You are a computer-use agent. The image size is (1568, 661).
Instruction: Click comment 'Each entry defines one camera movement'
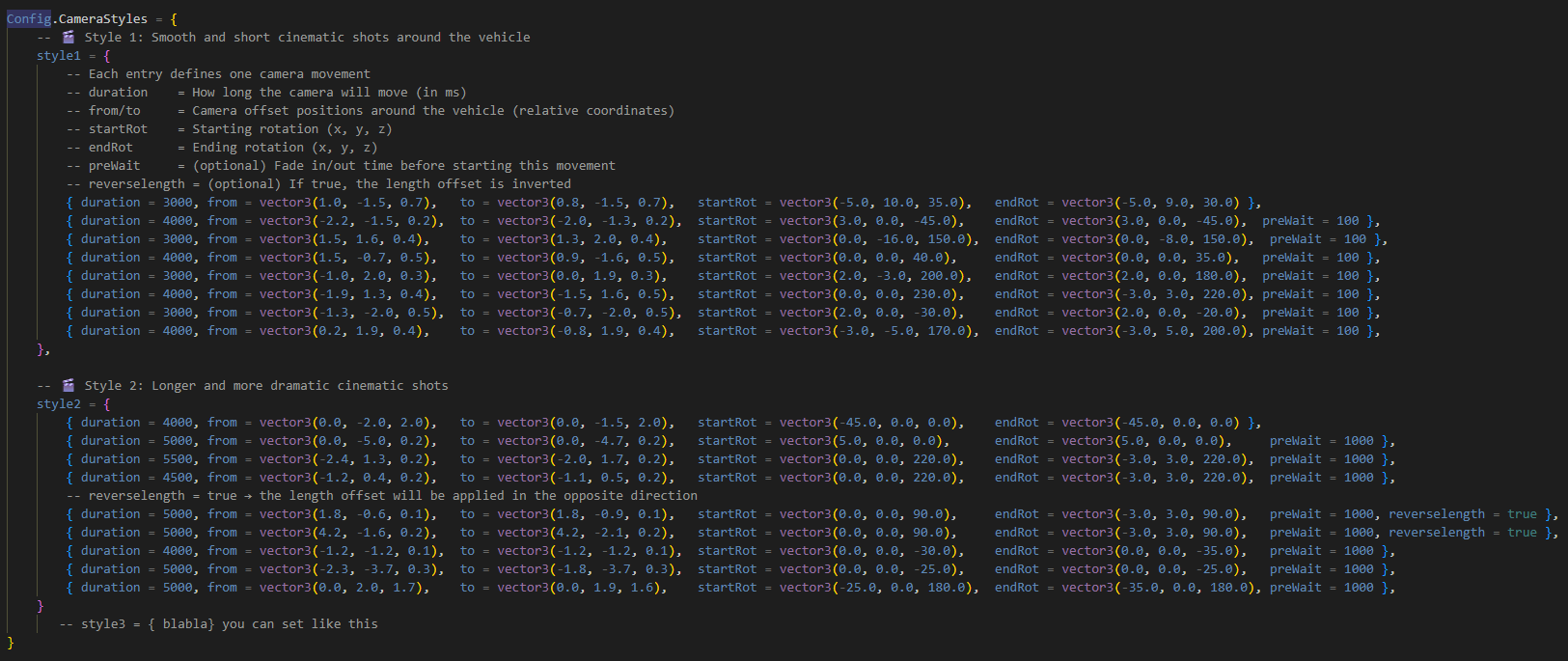click(229, 74)
